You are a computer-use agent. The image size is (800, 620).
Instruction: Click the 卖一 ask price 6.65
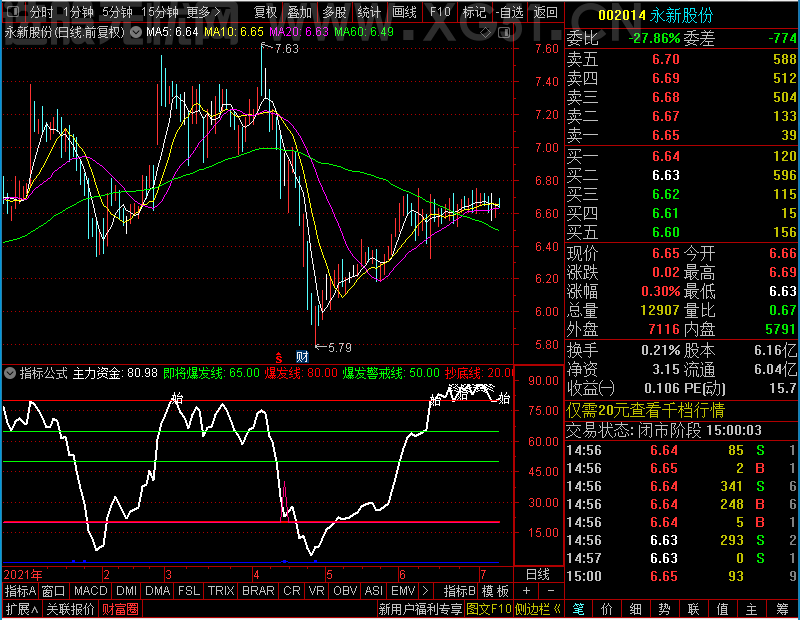(x=666, y=135)
